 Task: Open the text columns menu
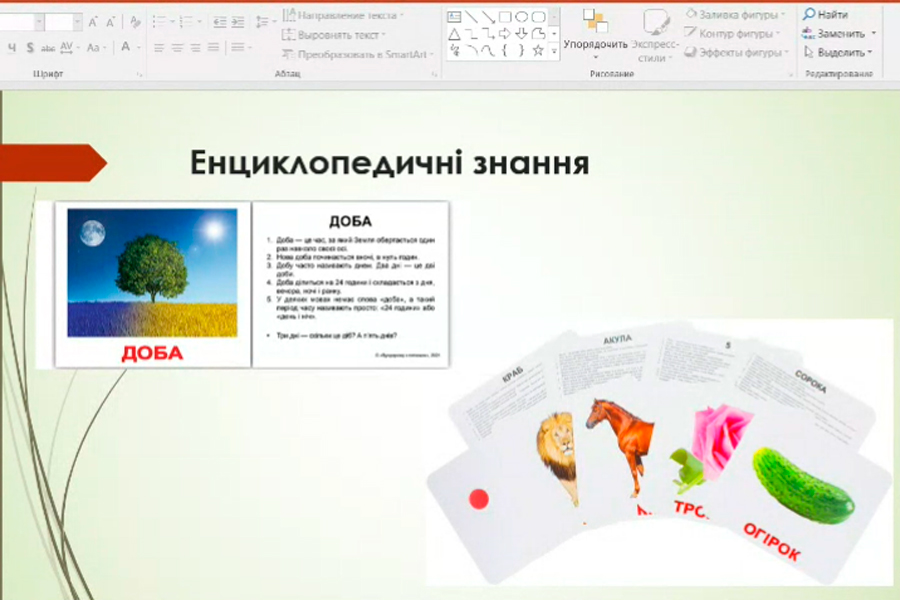[x=241, y=48]
